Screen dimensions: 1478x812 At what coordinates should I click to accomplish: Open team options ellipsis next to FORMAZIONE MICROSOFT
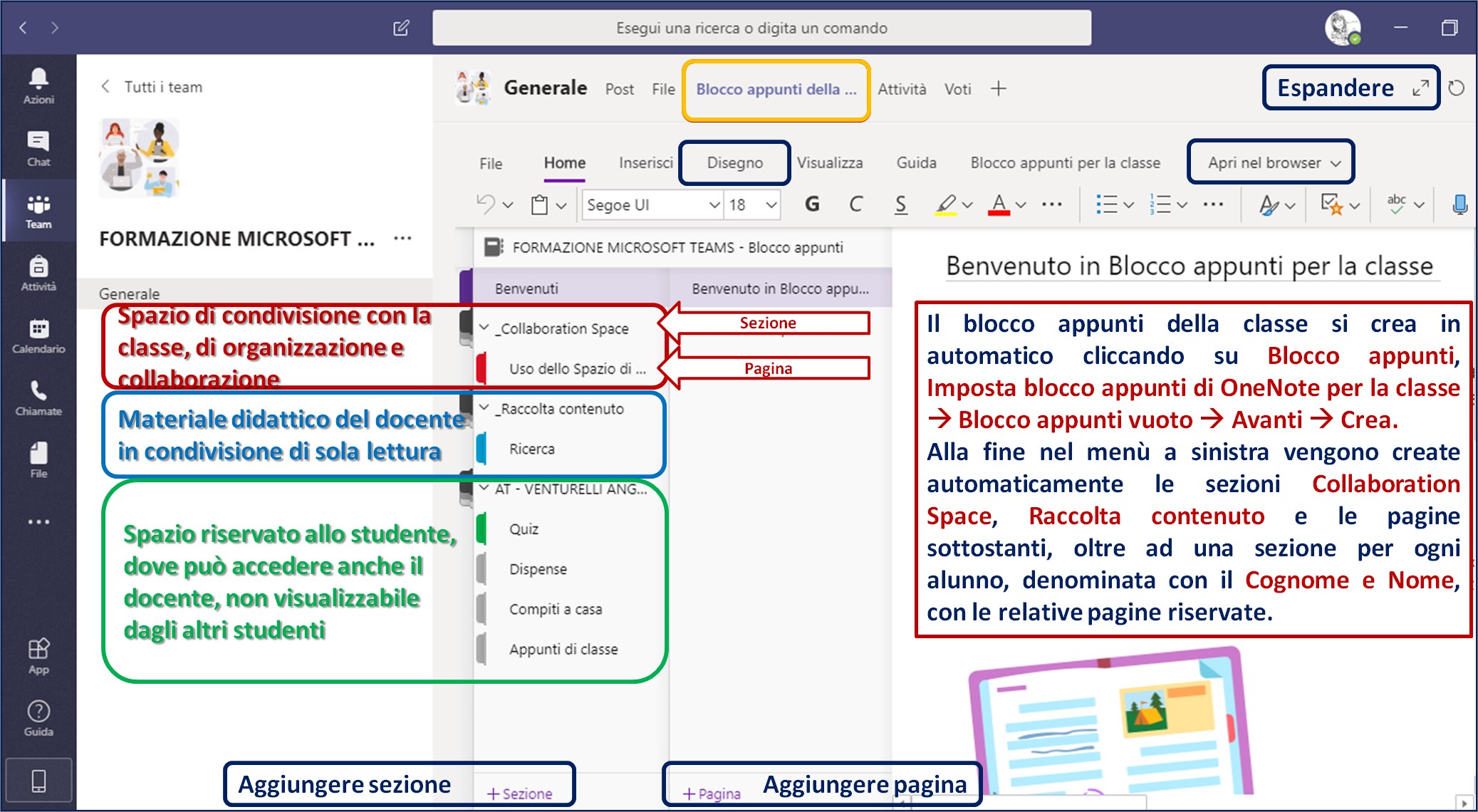(402, 238)
